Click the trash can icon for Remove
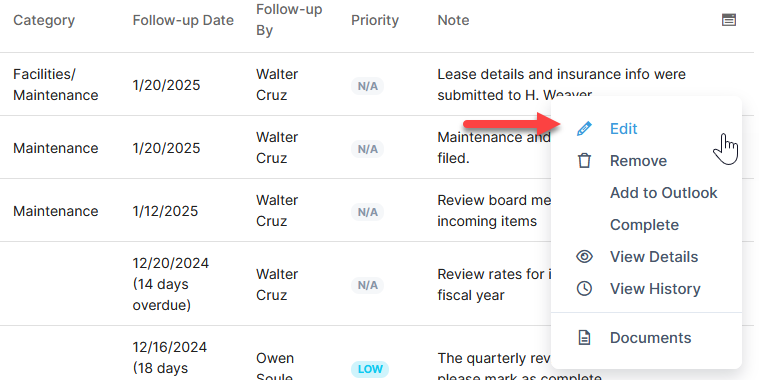Image resolution: width=774 pixels, height=380 pixels. coord(584,161)
